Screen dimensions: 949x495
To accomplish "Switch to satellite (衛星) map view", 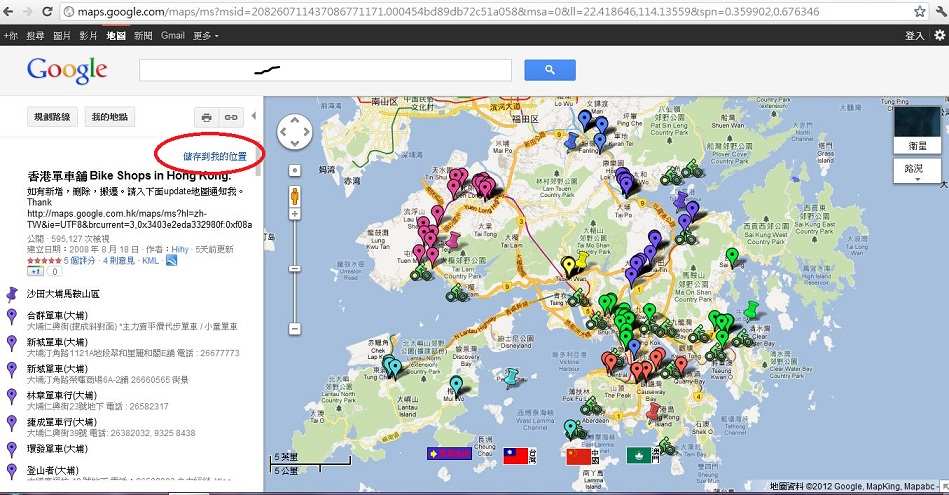I will 915,129.
